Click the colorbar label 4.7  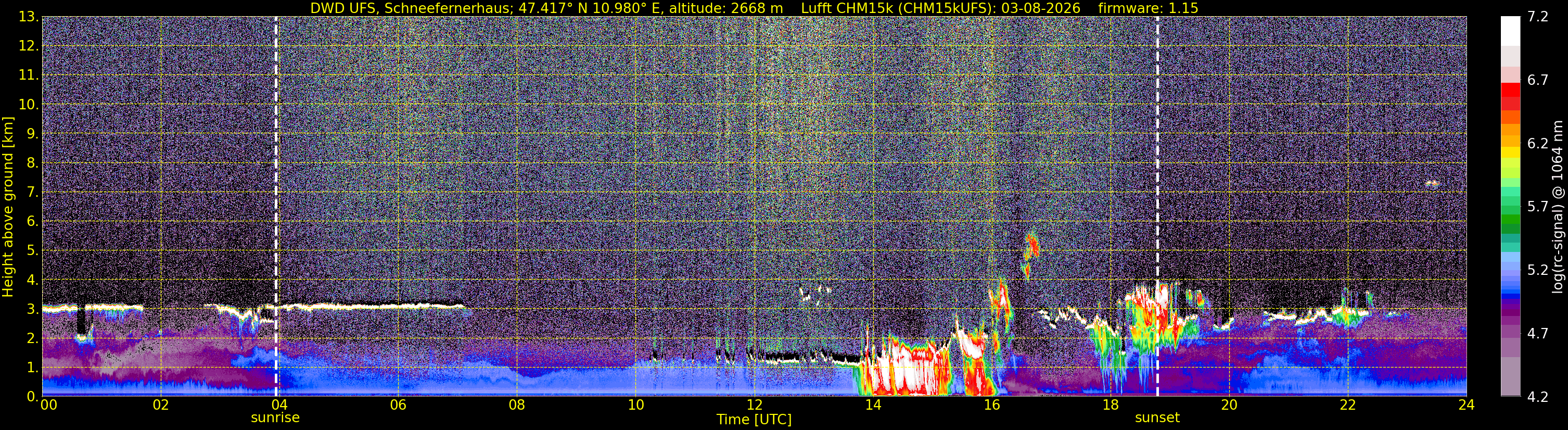coord(1538,334)
